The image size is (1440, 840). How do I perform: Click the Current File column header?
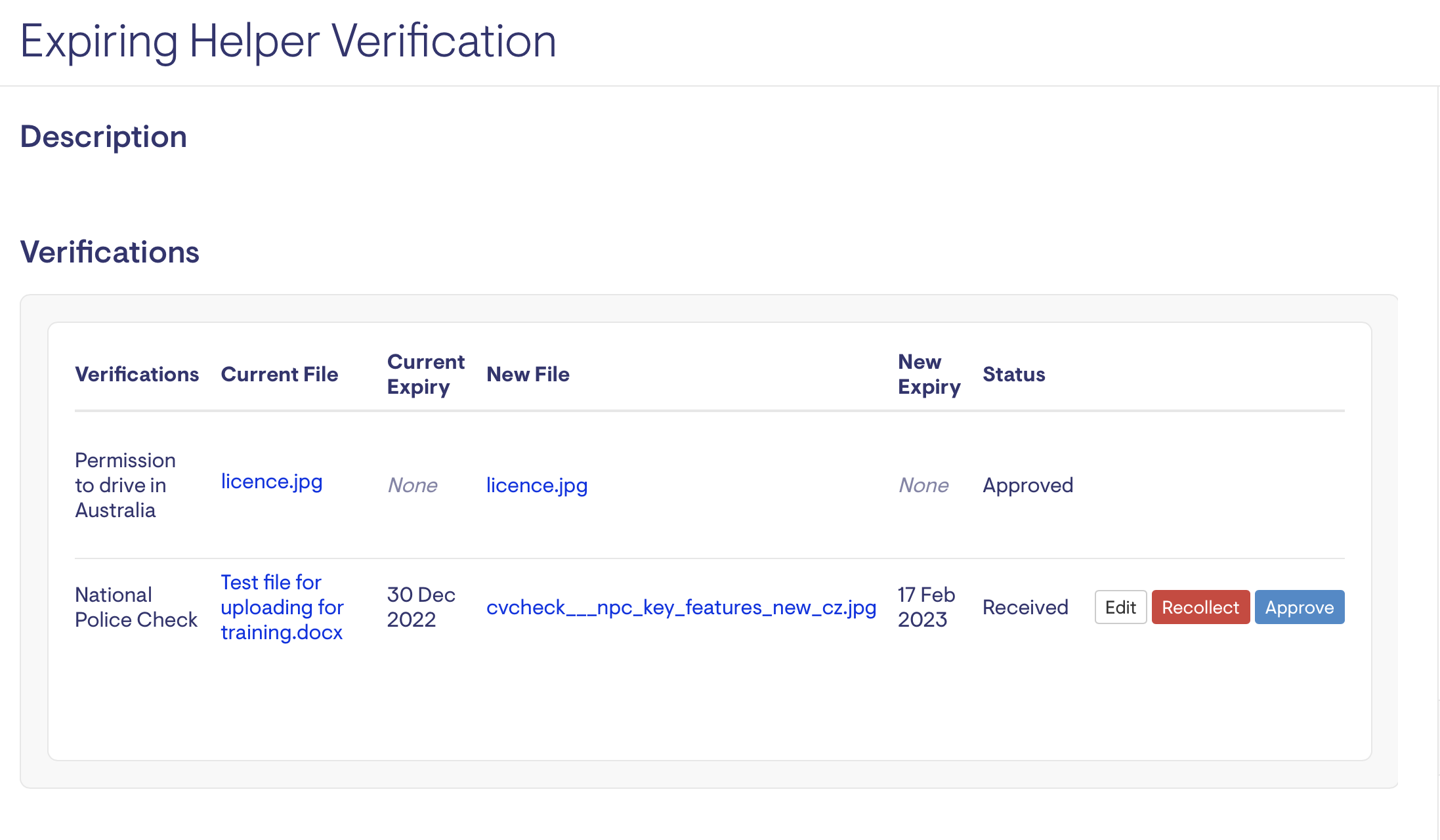coord(279,374)
